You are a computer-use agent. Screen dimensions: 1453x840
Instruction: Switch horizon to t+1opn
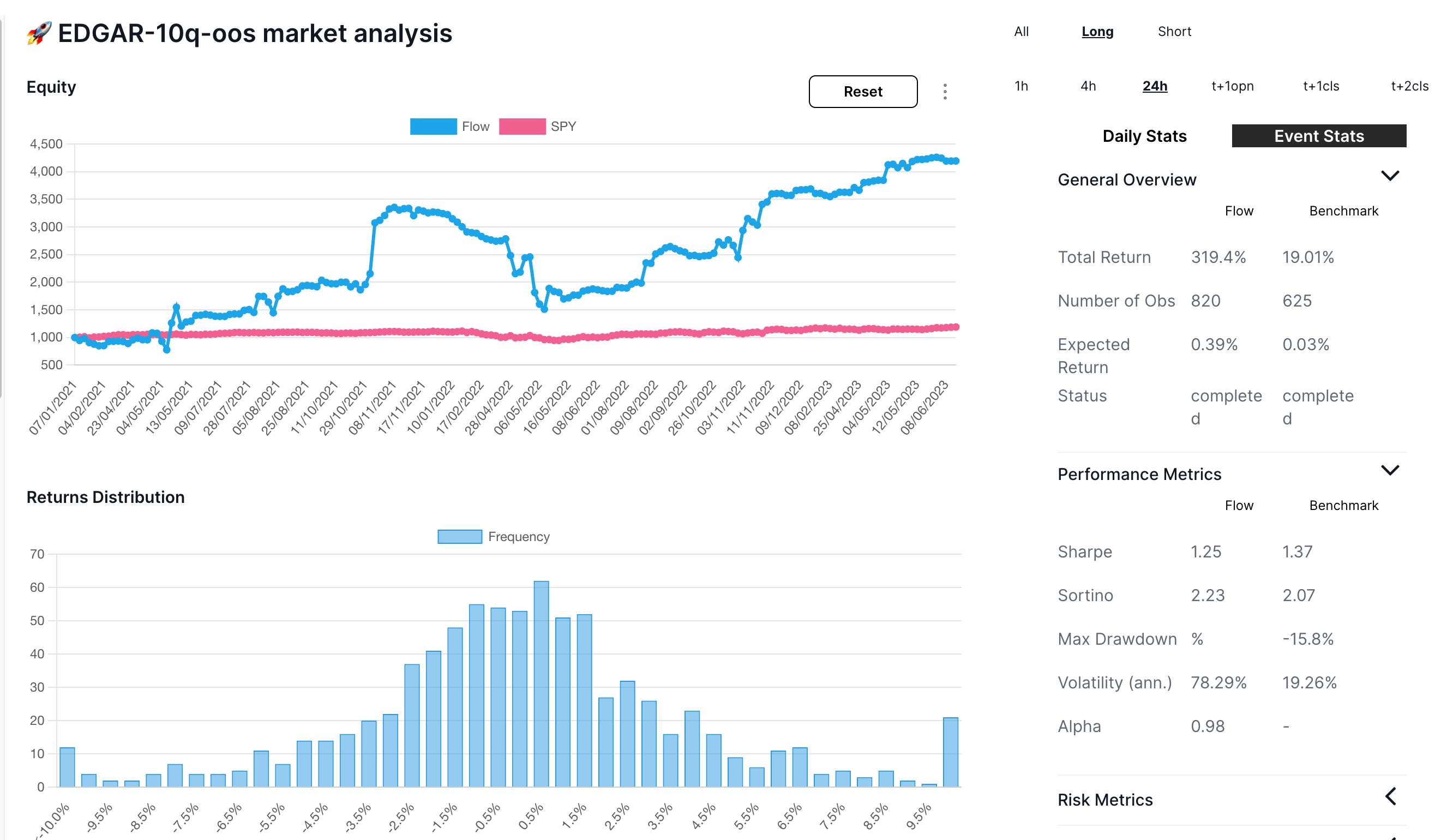pyautogui.click(x=1232, y=86)
